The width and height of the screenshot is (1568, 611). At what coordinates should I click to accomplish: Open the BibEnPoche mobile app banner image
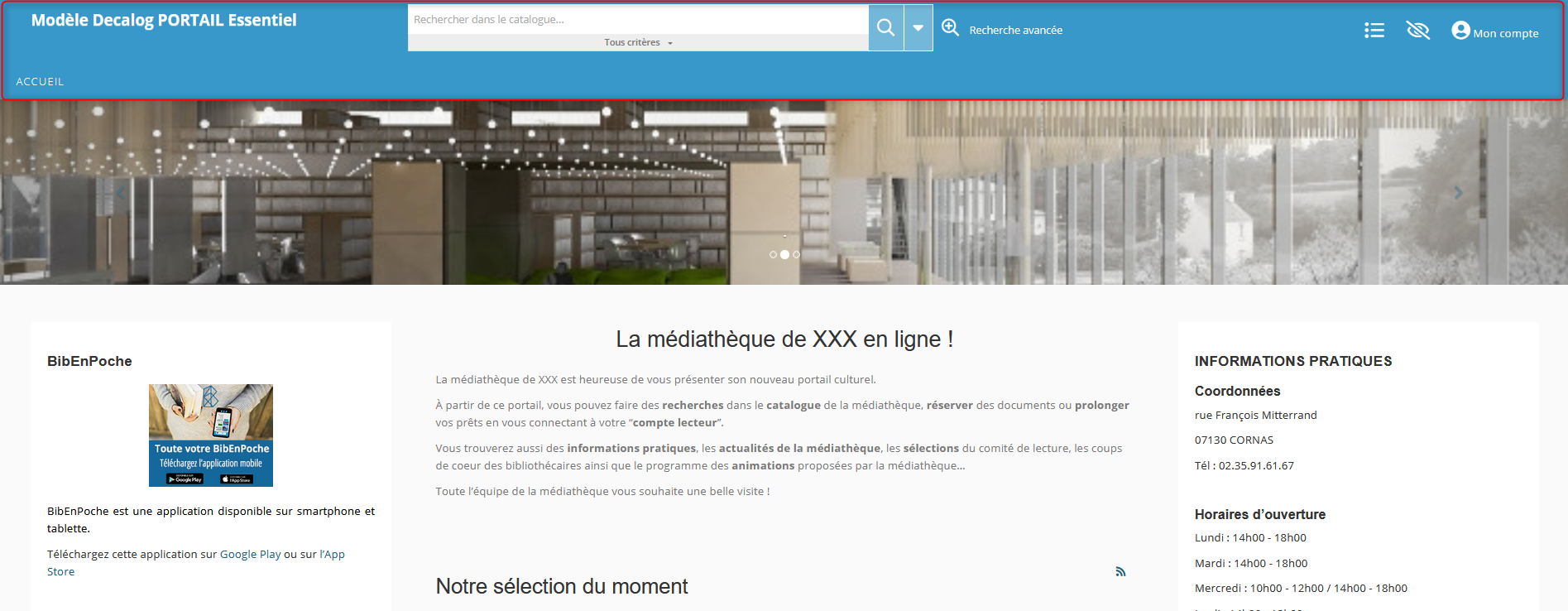tap(211, 435)
